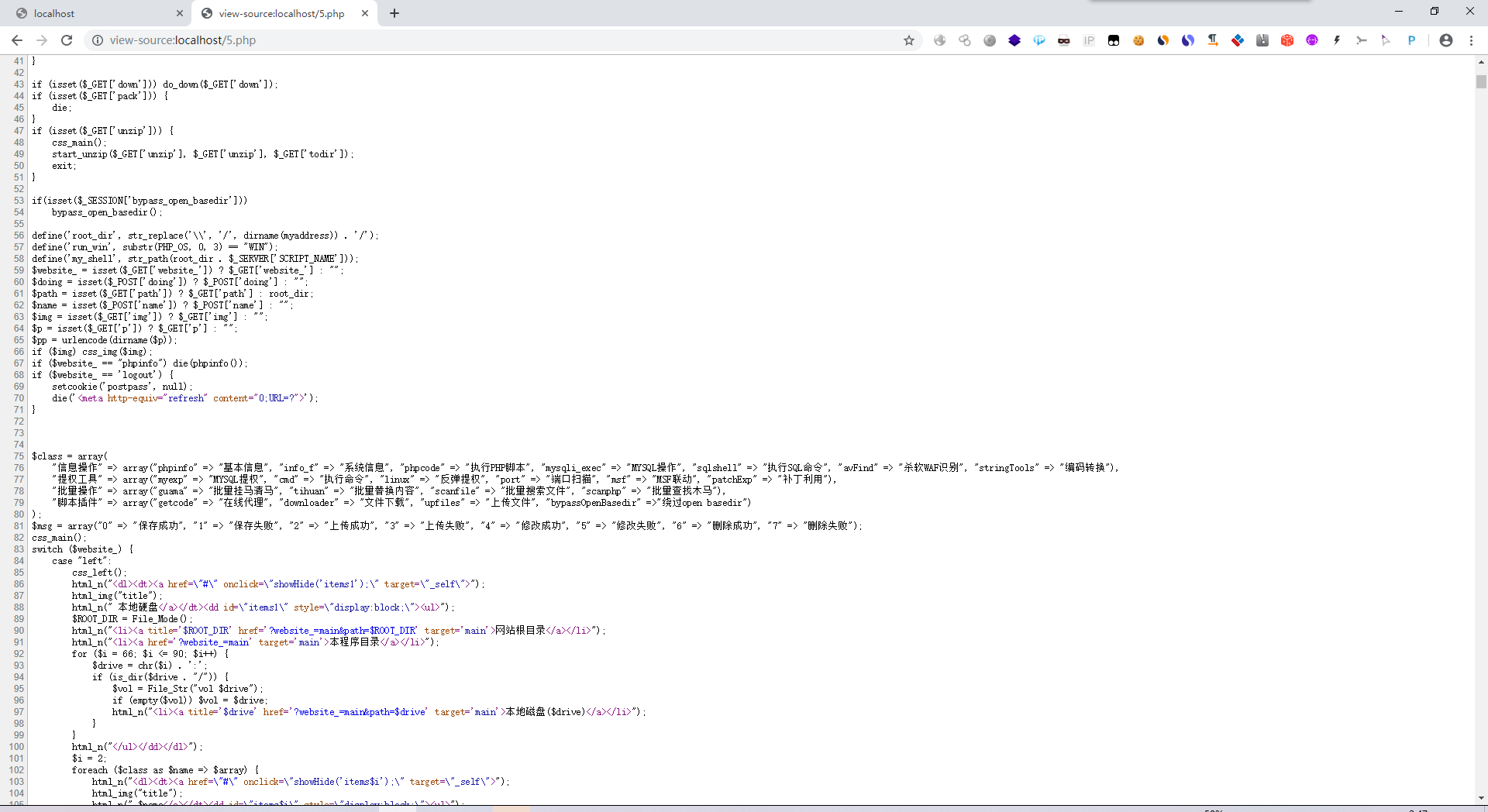This screenshot has height=812, width=1488.
Task: Click the 'css_left();' line
Action: pyautogui.click(x=99, y=573)
